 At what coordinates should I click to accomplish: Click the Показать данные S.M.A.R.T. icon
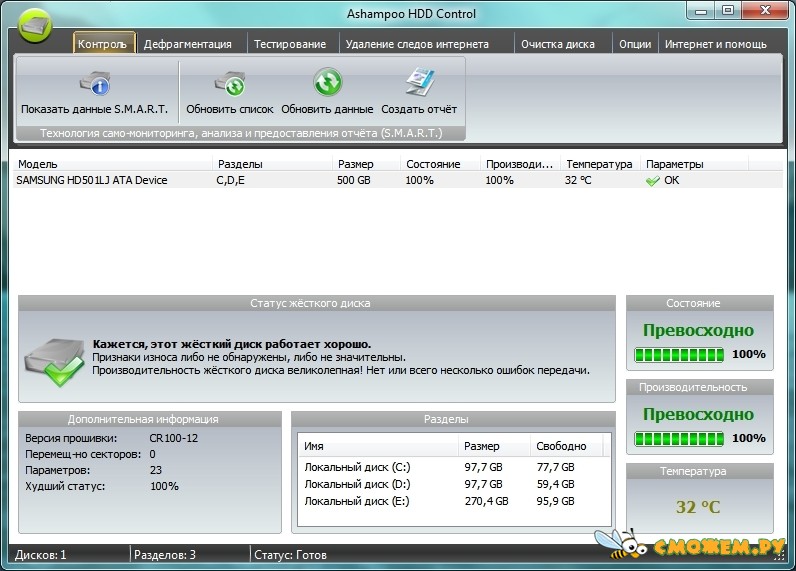pyautogui.click(x=95, y=84)
